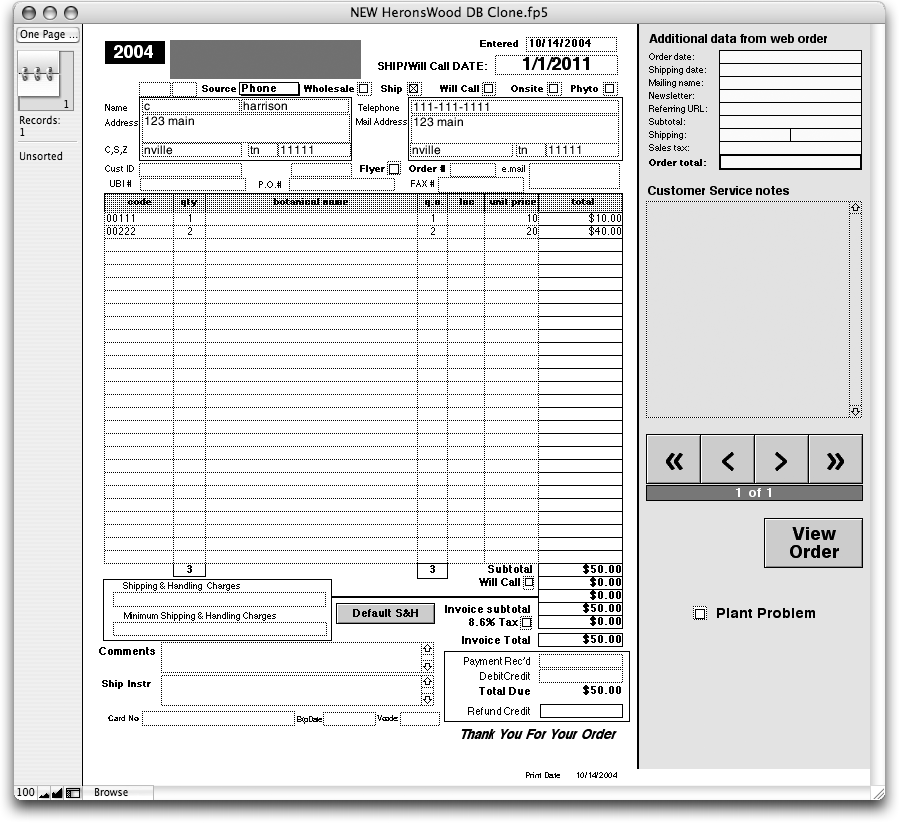Viewport: 899px width, 823px height.
Task: Click the Comments text box
Action: [x=292, y=658]
